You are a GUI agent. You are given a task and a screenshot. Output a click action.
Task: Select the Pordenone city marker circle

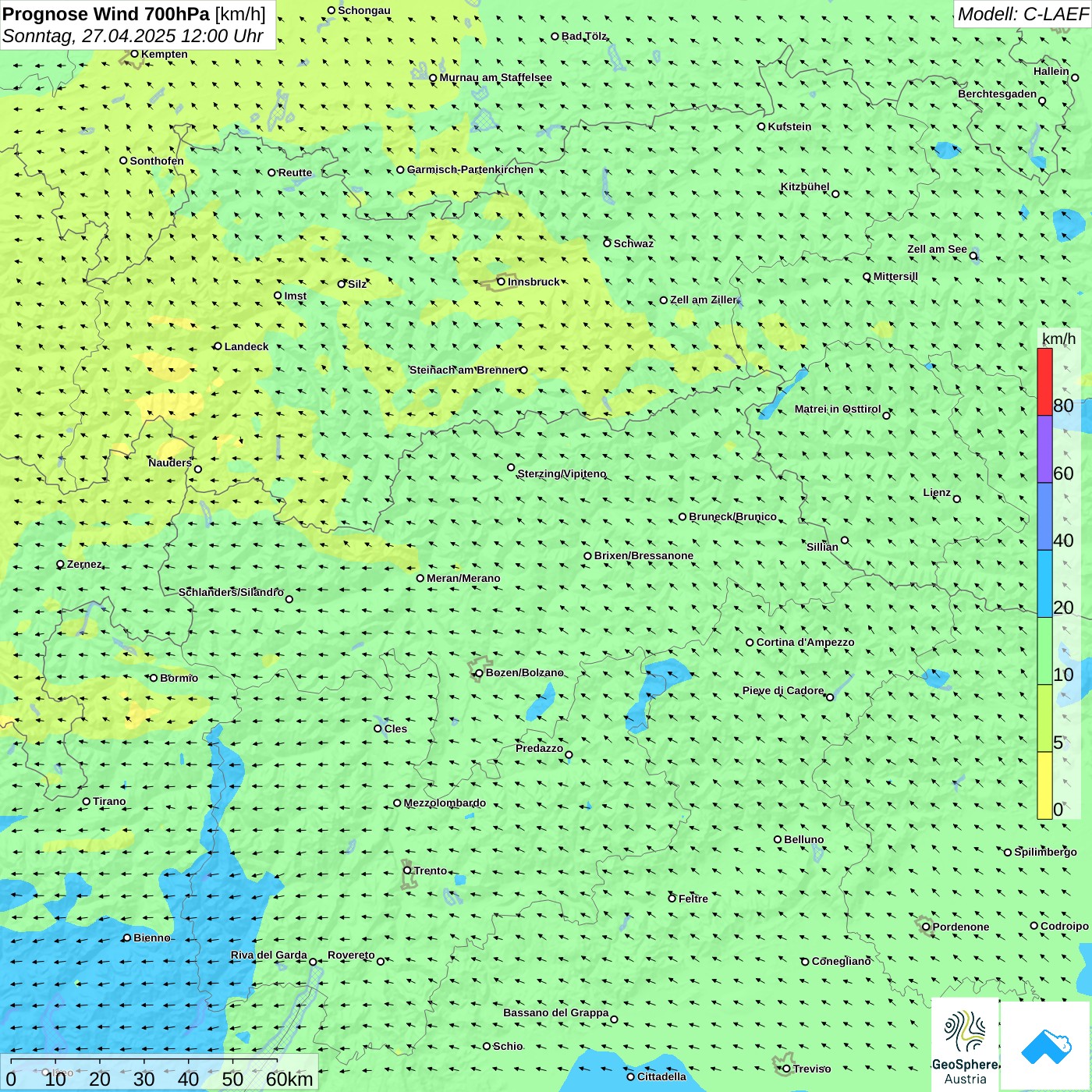click(x=926, y=927)
